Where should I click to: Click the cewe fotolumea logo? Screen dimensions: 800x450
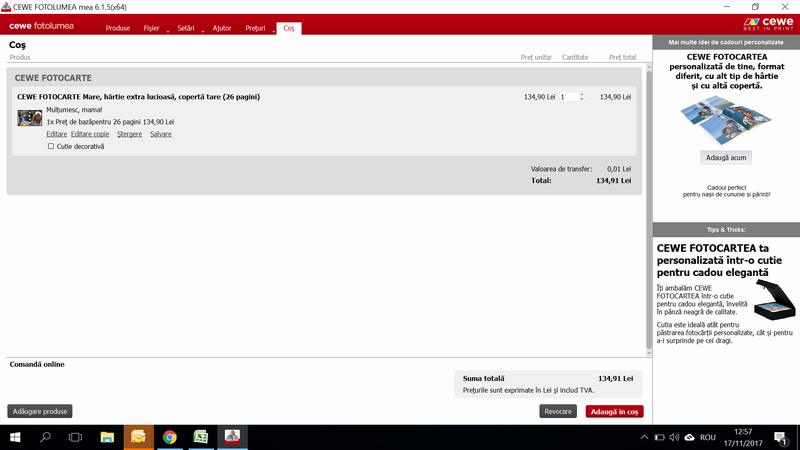coord(41,26)
